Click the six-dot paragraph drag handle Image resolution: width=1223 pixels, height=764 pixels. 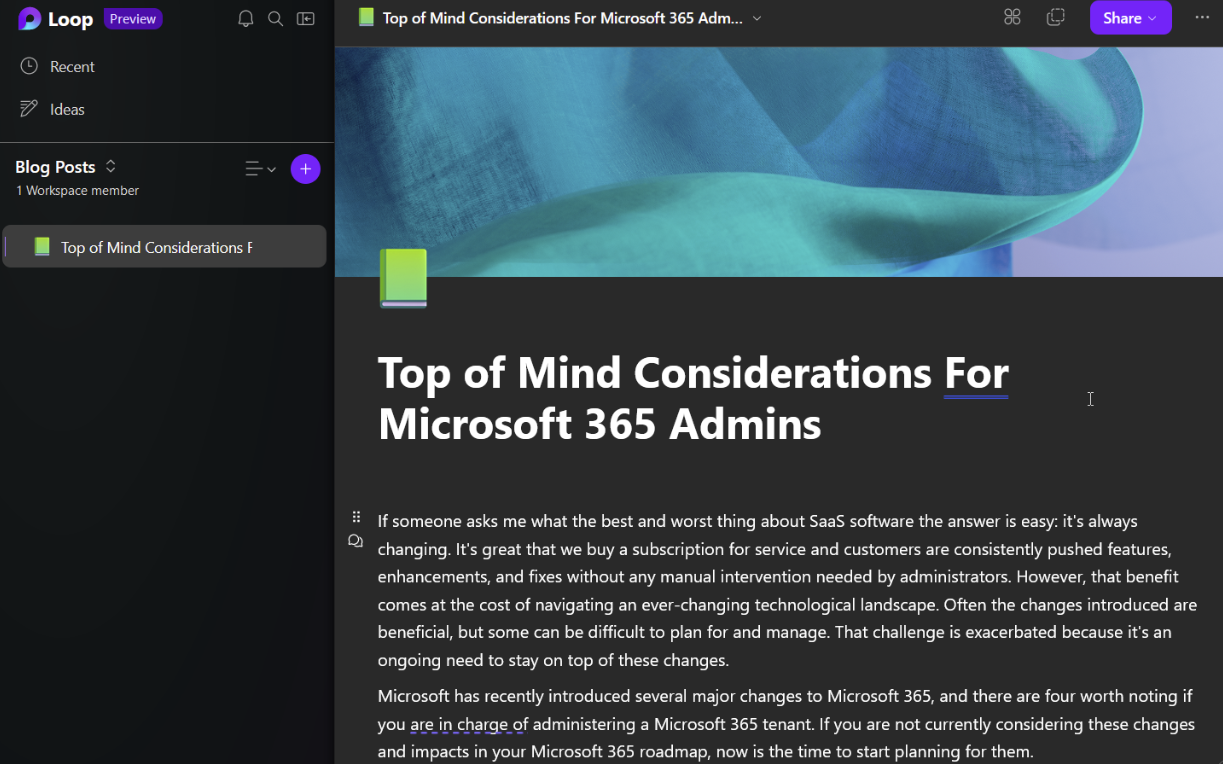click(356, 517)
